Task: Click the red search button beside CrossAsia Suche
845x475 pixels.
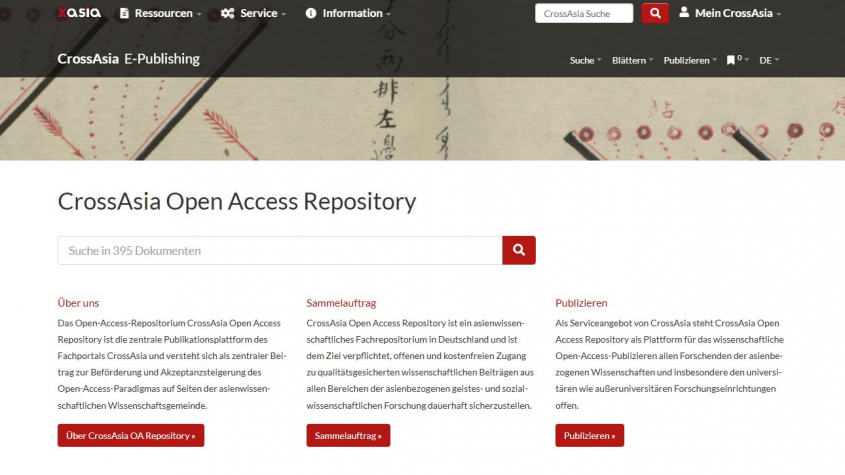Action: click(x=655, y=13)
